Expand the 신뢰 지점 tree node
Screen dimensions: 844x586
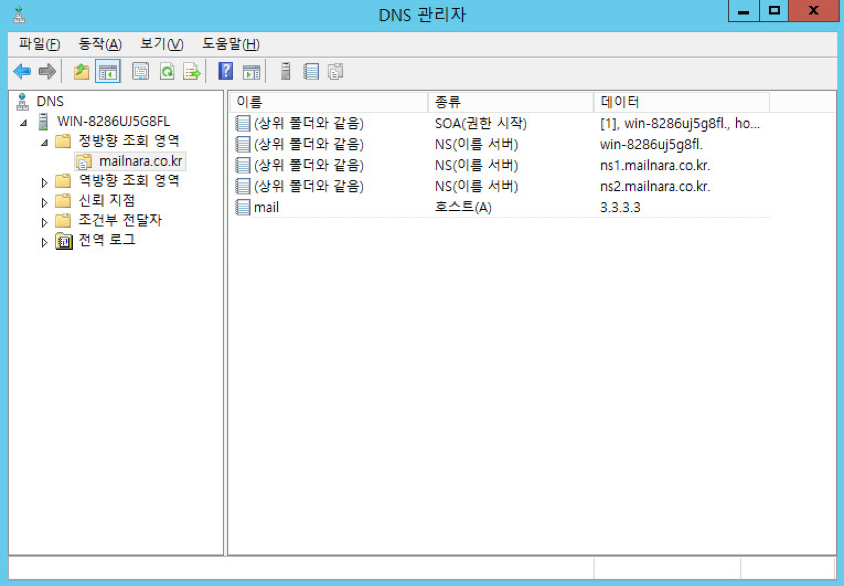click(45, 202)
